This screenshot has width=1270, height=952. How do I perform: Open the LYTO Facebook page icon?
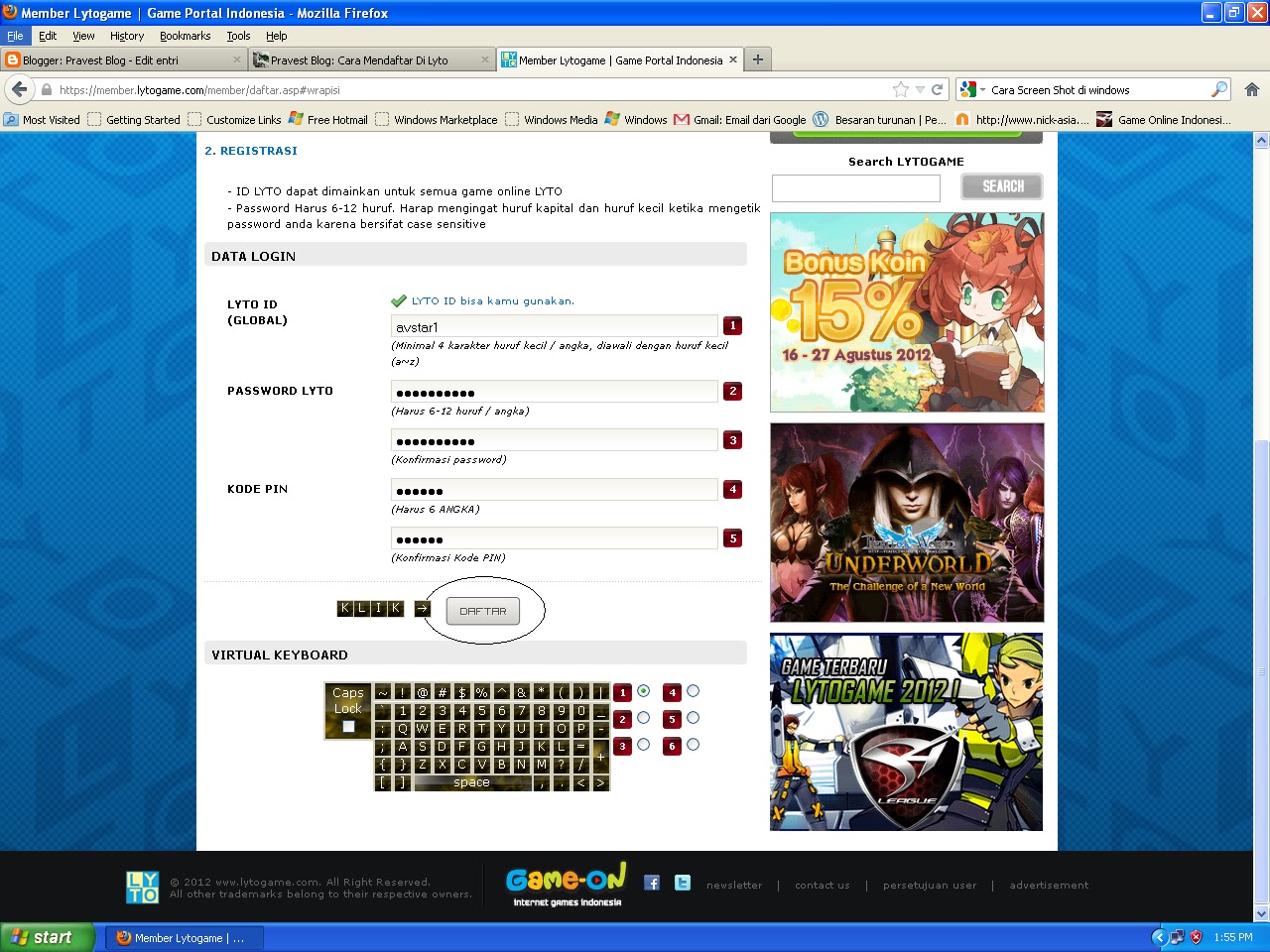[652, 883]
